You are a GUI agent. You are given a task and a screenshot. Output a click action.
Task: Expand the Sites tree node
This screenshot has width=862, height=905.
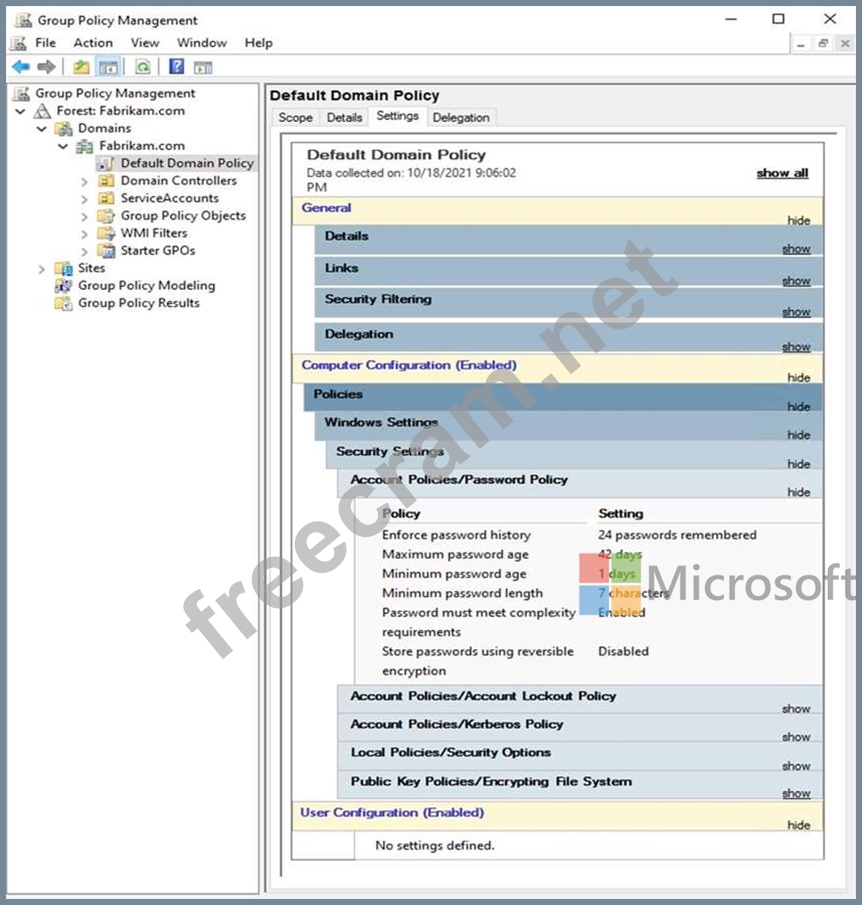(42, 268)
